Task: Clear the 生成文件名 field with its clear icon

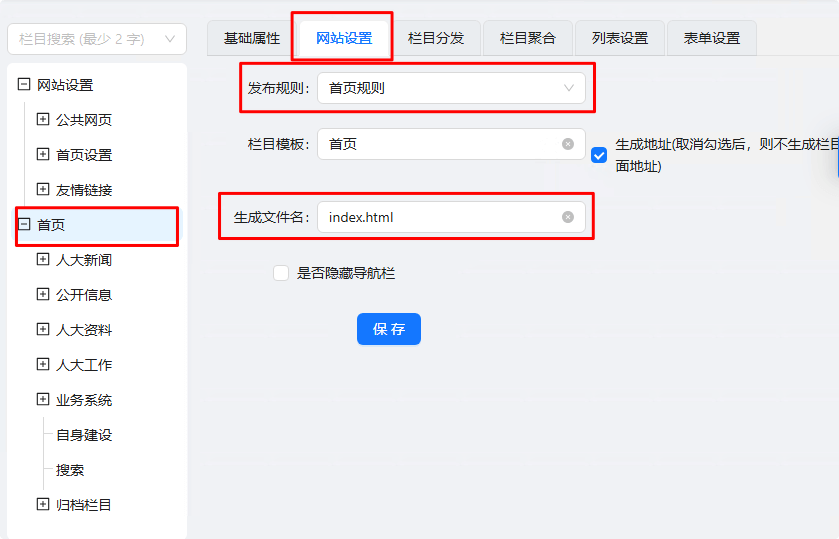Action: (x=568, y=217)
